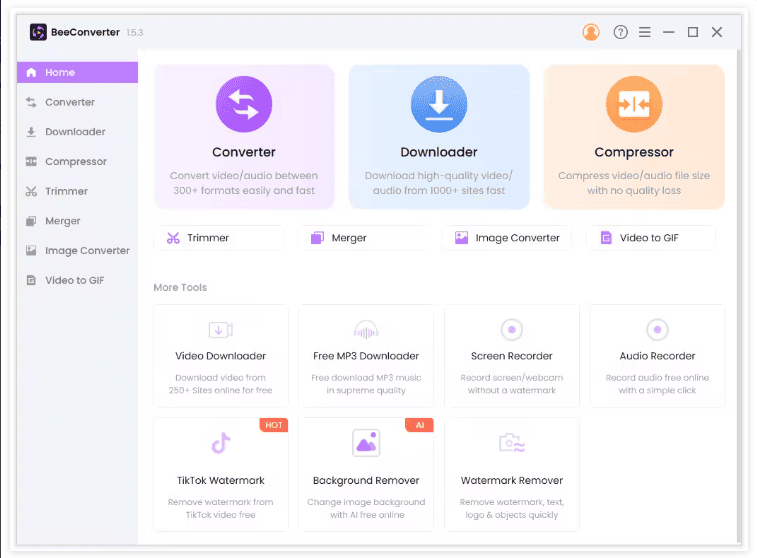Click the sidebar Merger icon

tap(31, 221)
